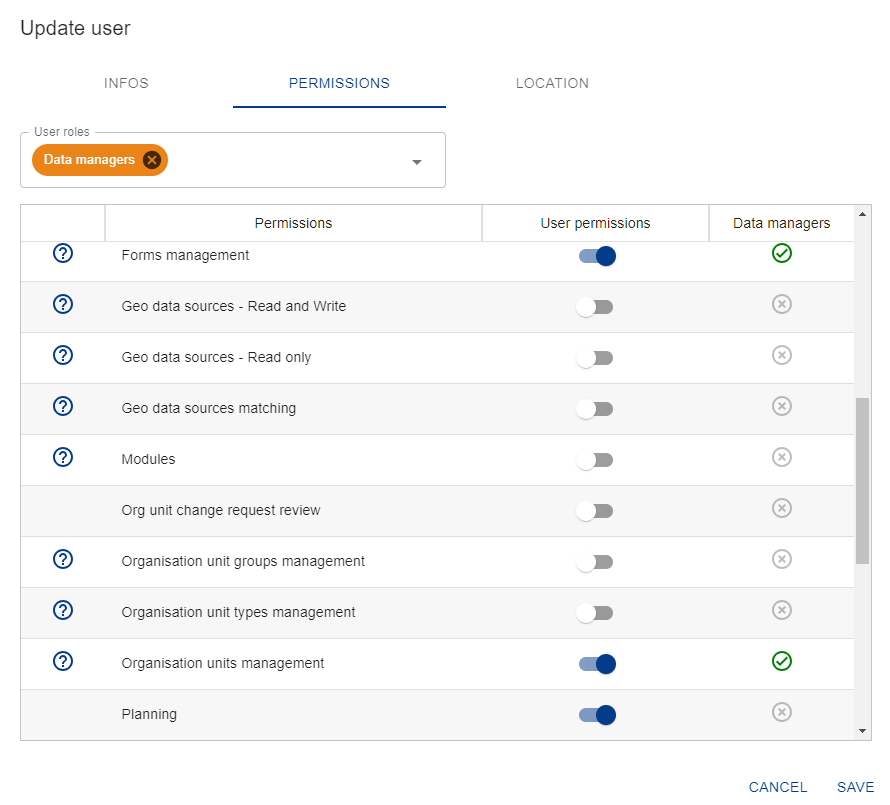The image size is (890, 805).
Task: Click the Geo data sources matching label
Action: tap(209, 408)
